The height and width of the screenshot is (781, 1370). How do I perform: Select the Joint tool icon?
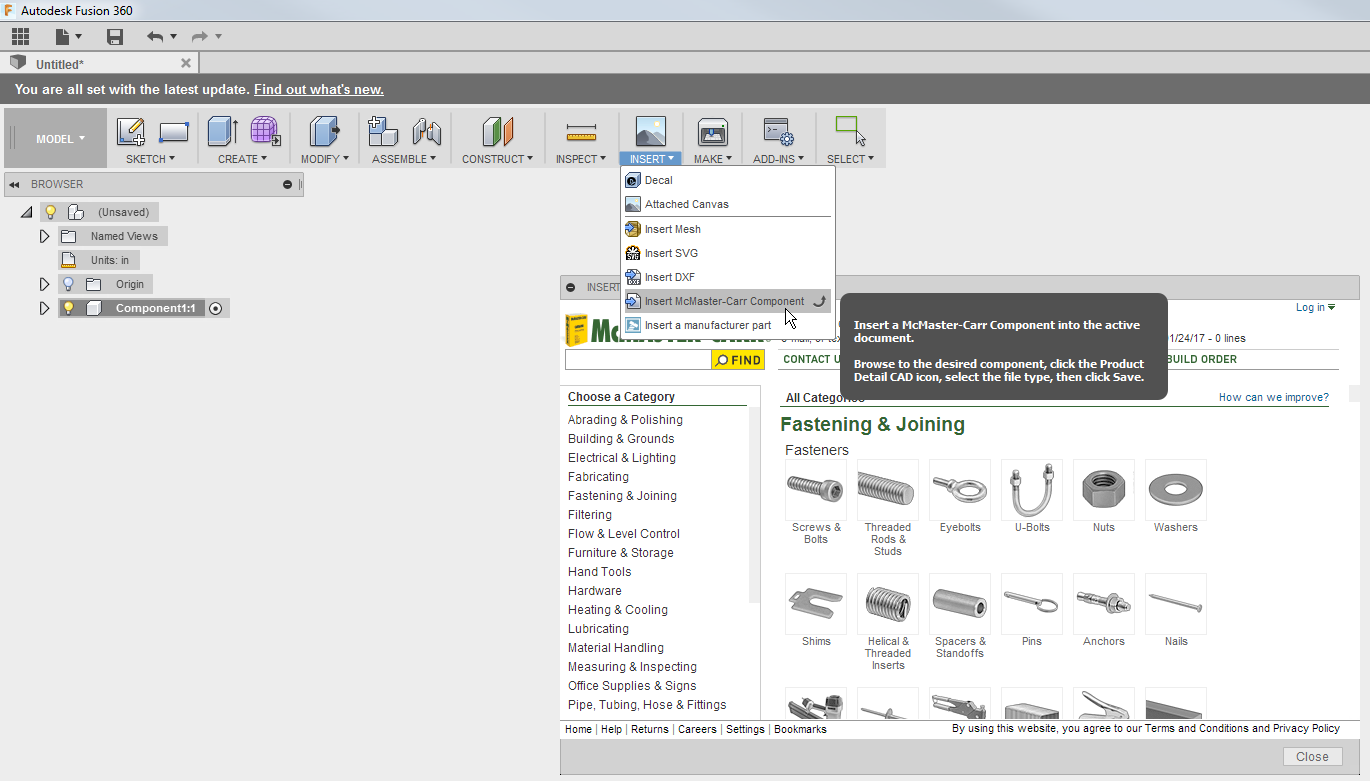427,131
